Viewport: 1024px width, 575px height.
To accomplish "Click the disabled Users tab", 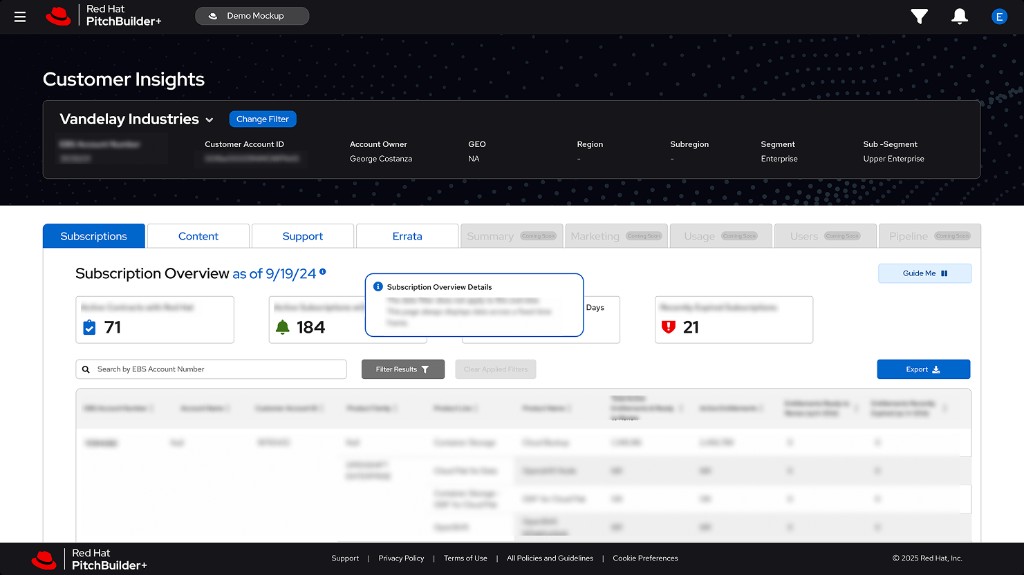I will (x=825, y=236).
